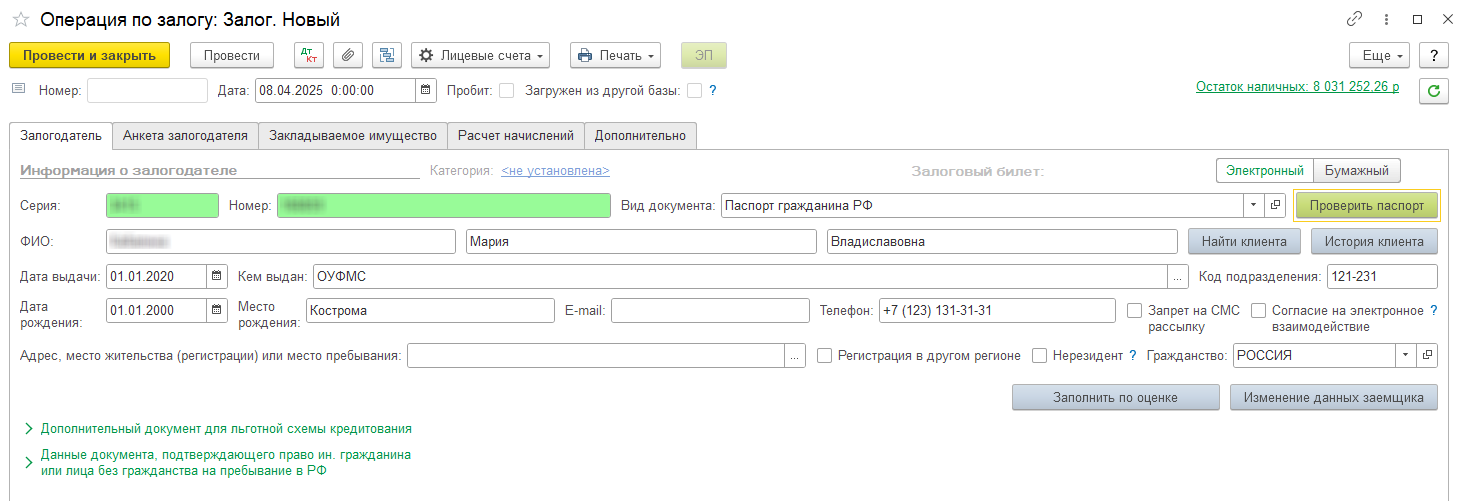
Task: Add form to favorites star icon
Action: tap(20, 19)
